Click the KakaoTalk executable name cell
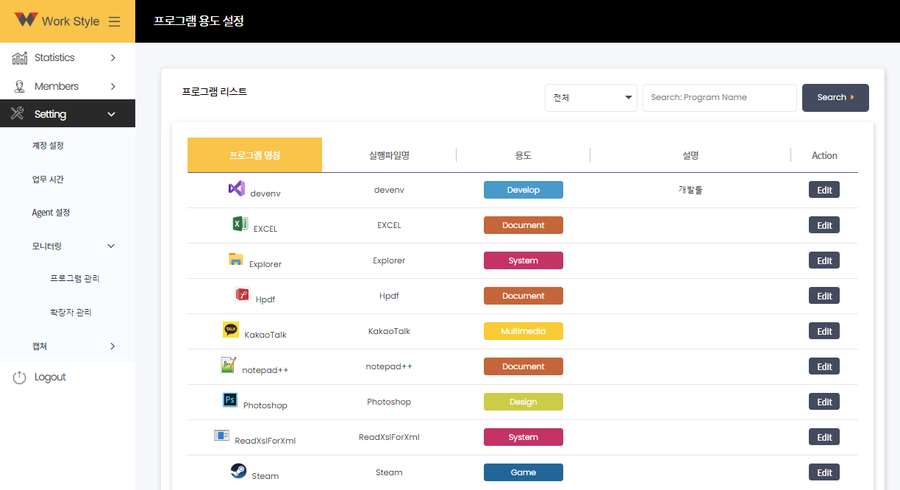Viewport: 900px width, 490px height. [389, 331]
